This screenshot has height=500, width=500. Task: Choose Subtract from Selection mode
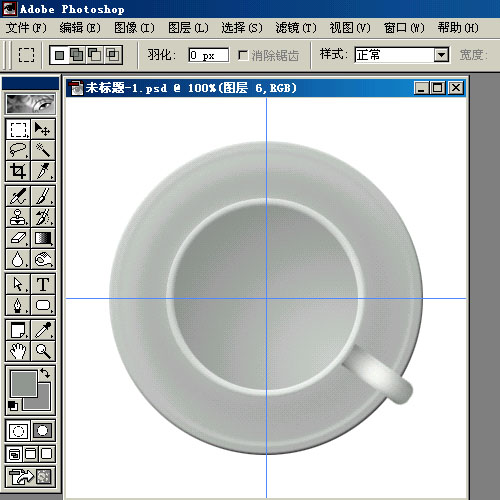pos(95,55)
